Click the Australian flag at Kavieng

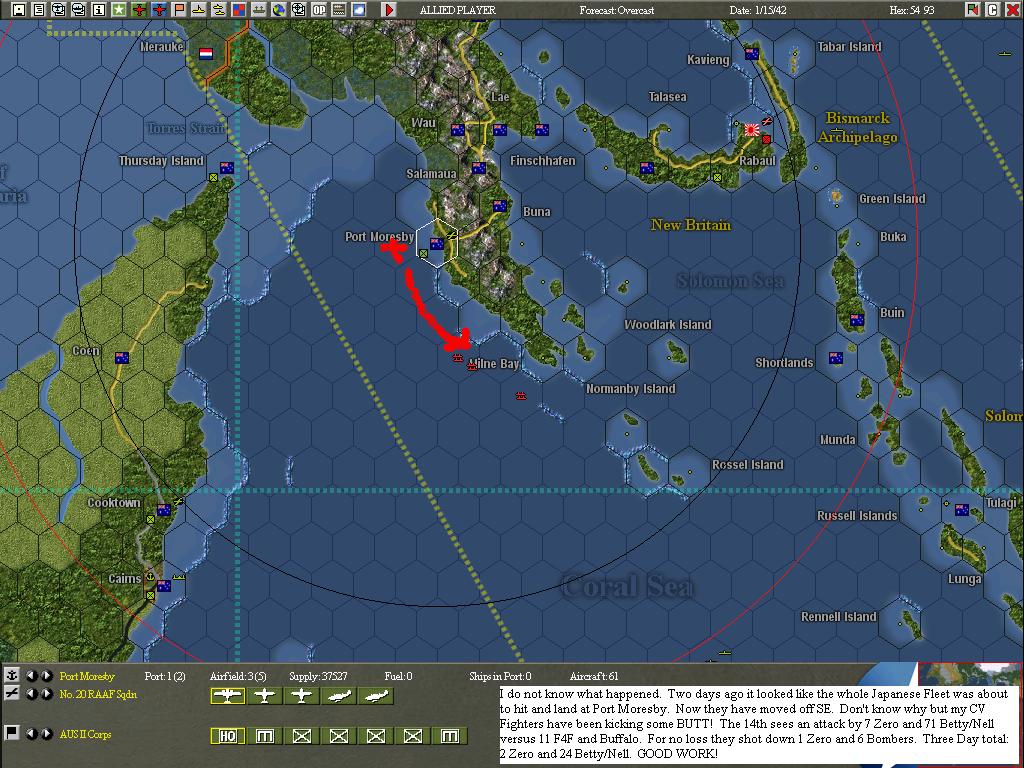pos(752,54)
